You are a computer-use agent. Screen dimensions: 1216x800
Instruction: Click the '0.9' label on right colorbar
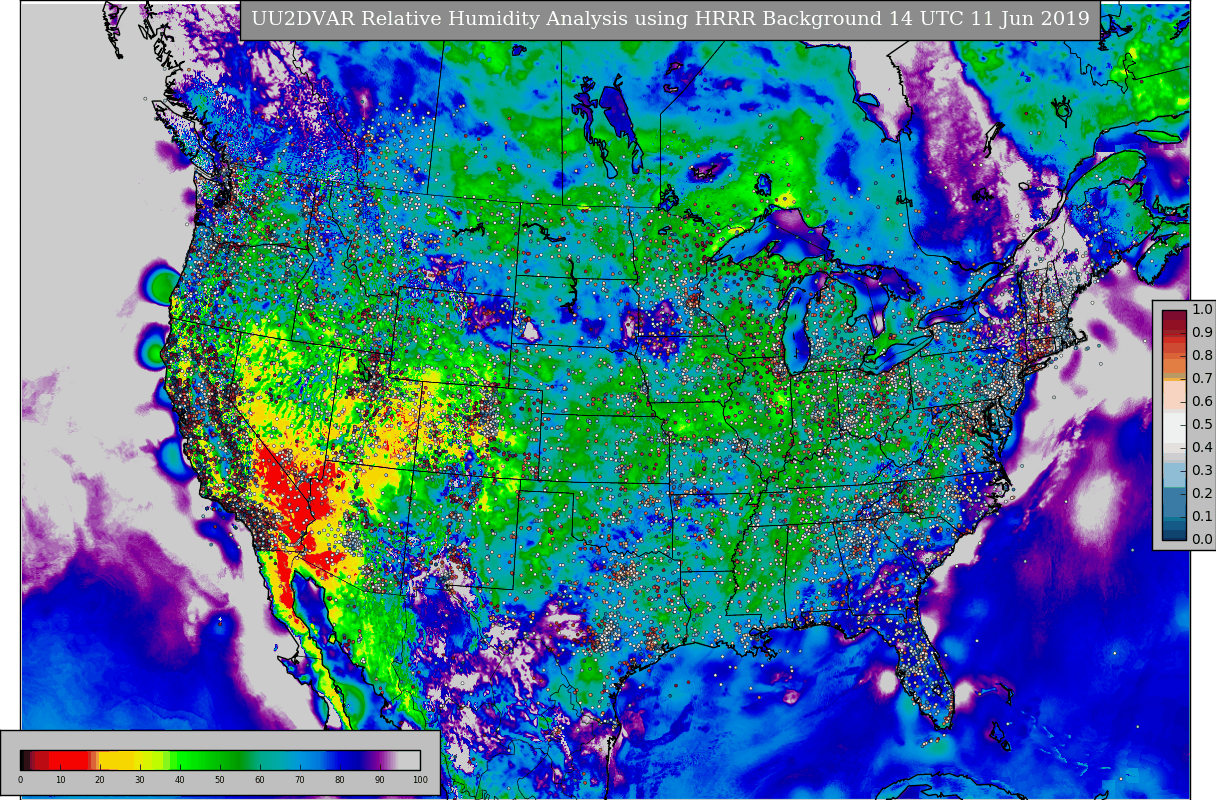(1202, 333)
